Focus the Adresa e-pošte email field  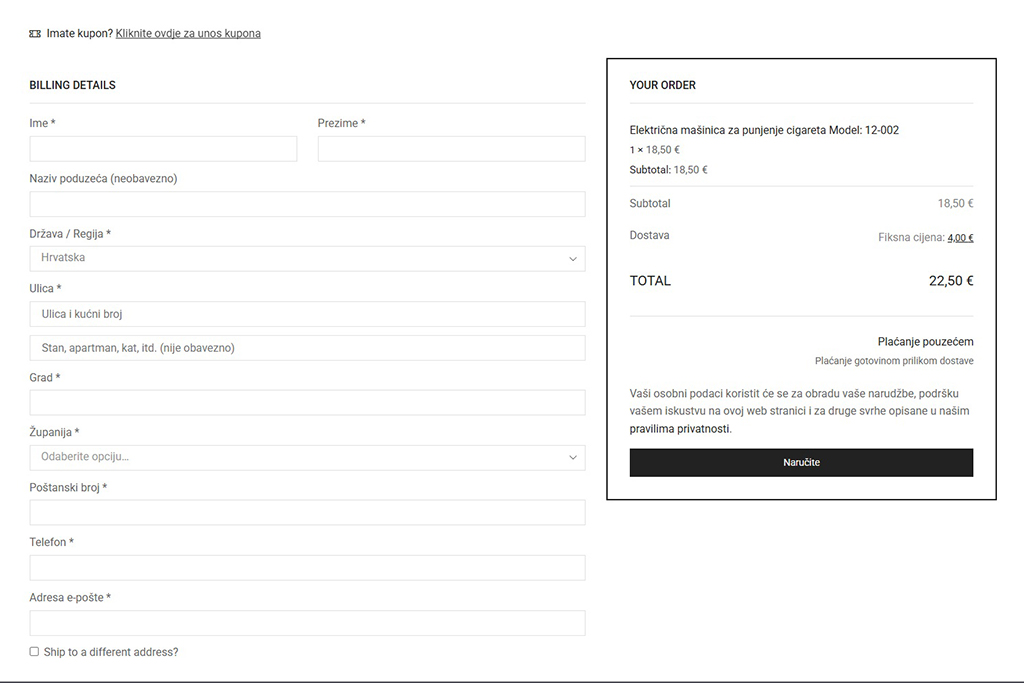pyautogui.click(x=307, y=623)
